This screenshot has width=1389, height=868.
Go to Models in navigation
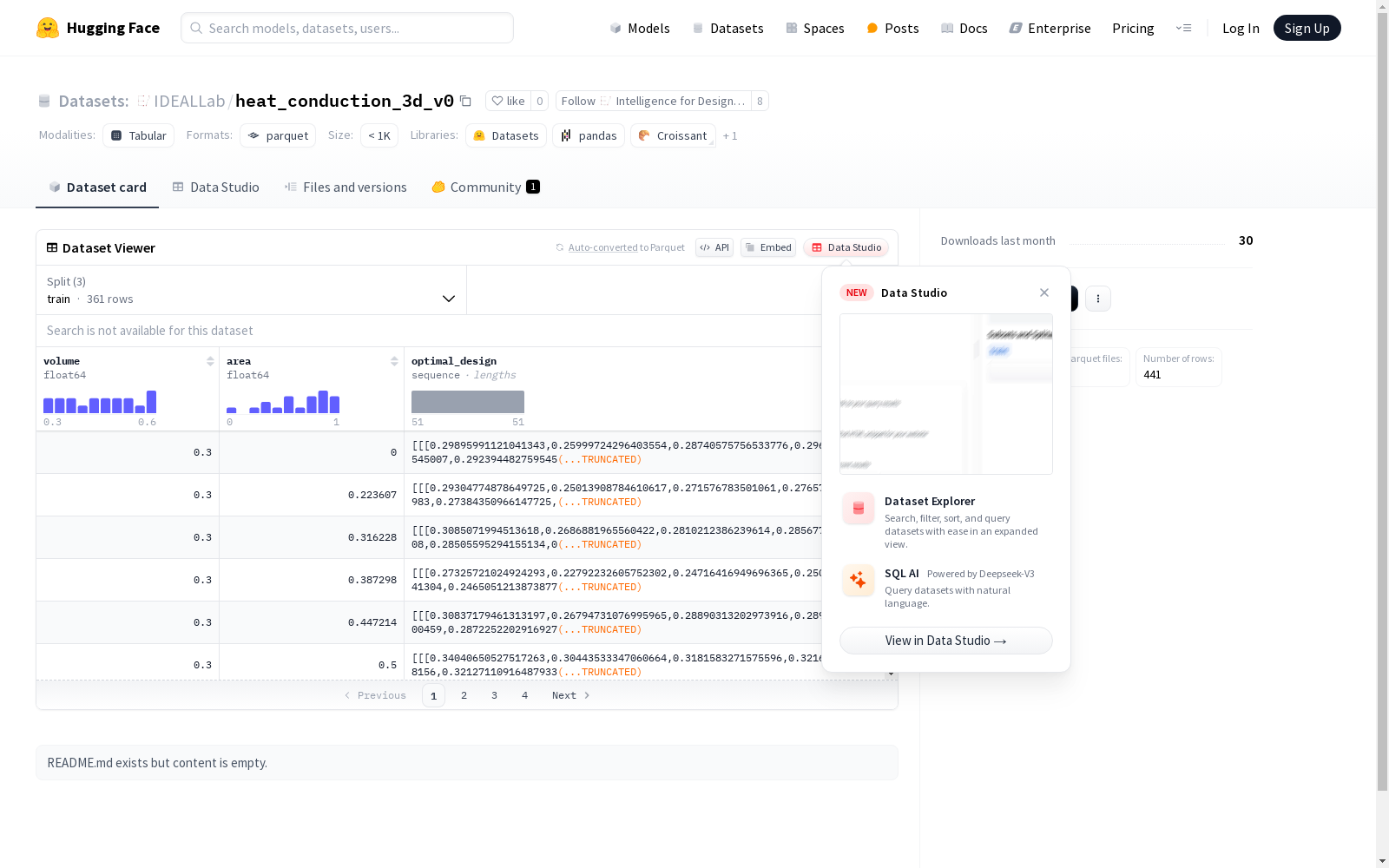tap(640, 28)
